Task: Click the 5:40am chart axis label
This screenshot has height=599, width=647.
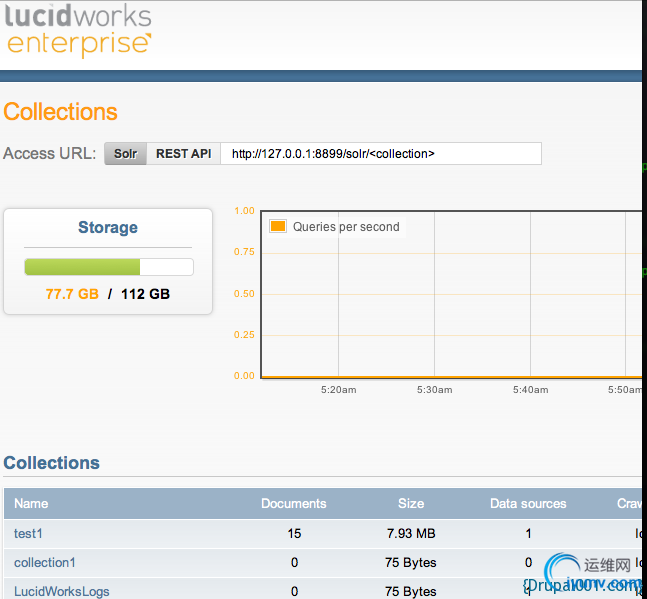Action: (x=531, y=390)
